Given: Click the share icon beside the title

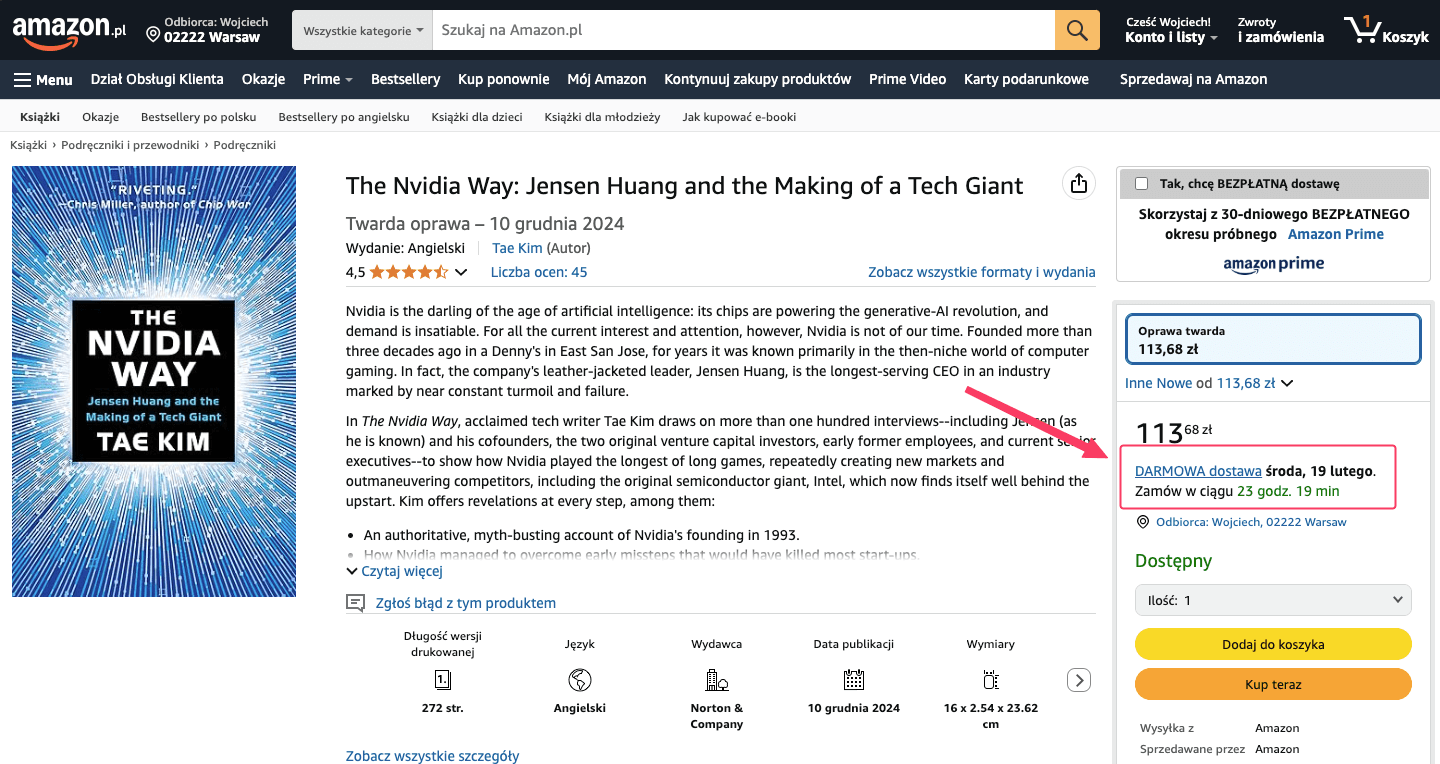Looking at the screenshot, I should point(1078,184).
